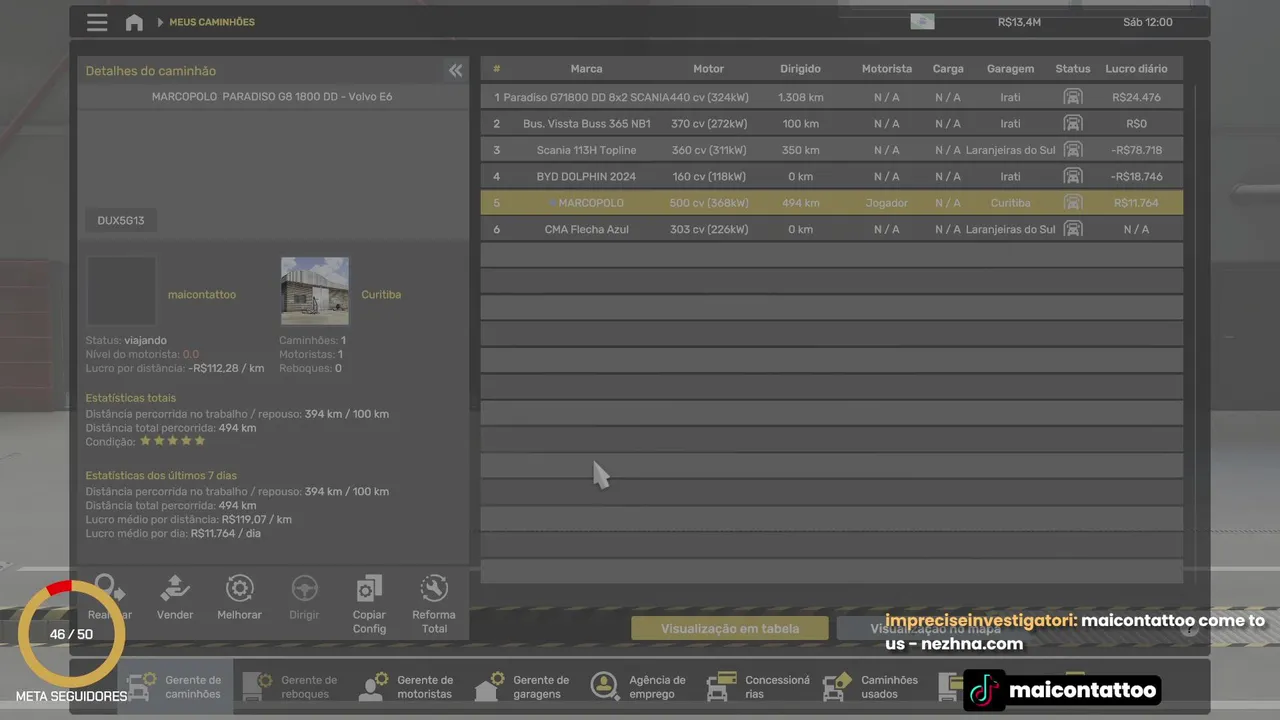1280x720 pixels.
Task: Click license plate DUX5G13 label
Action: point(121,221)
